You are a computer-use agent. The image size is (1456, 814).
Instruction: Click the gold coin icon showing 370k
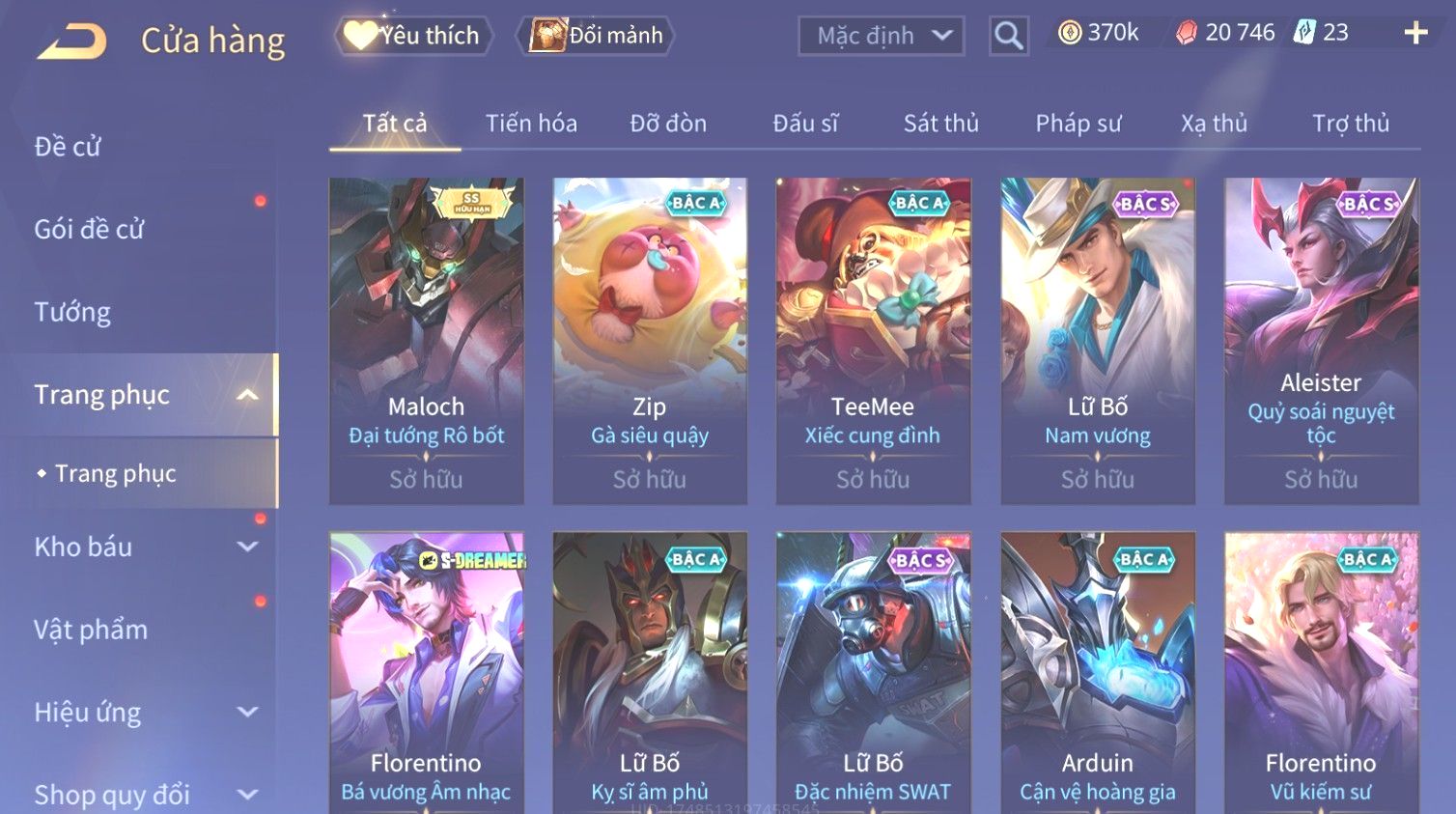pyautogui.click(x=1070, y=33)
